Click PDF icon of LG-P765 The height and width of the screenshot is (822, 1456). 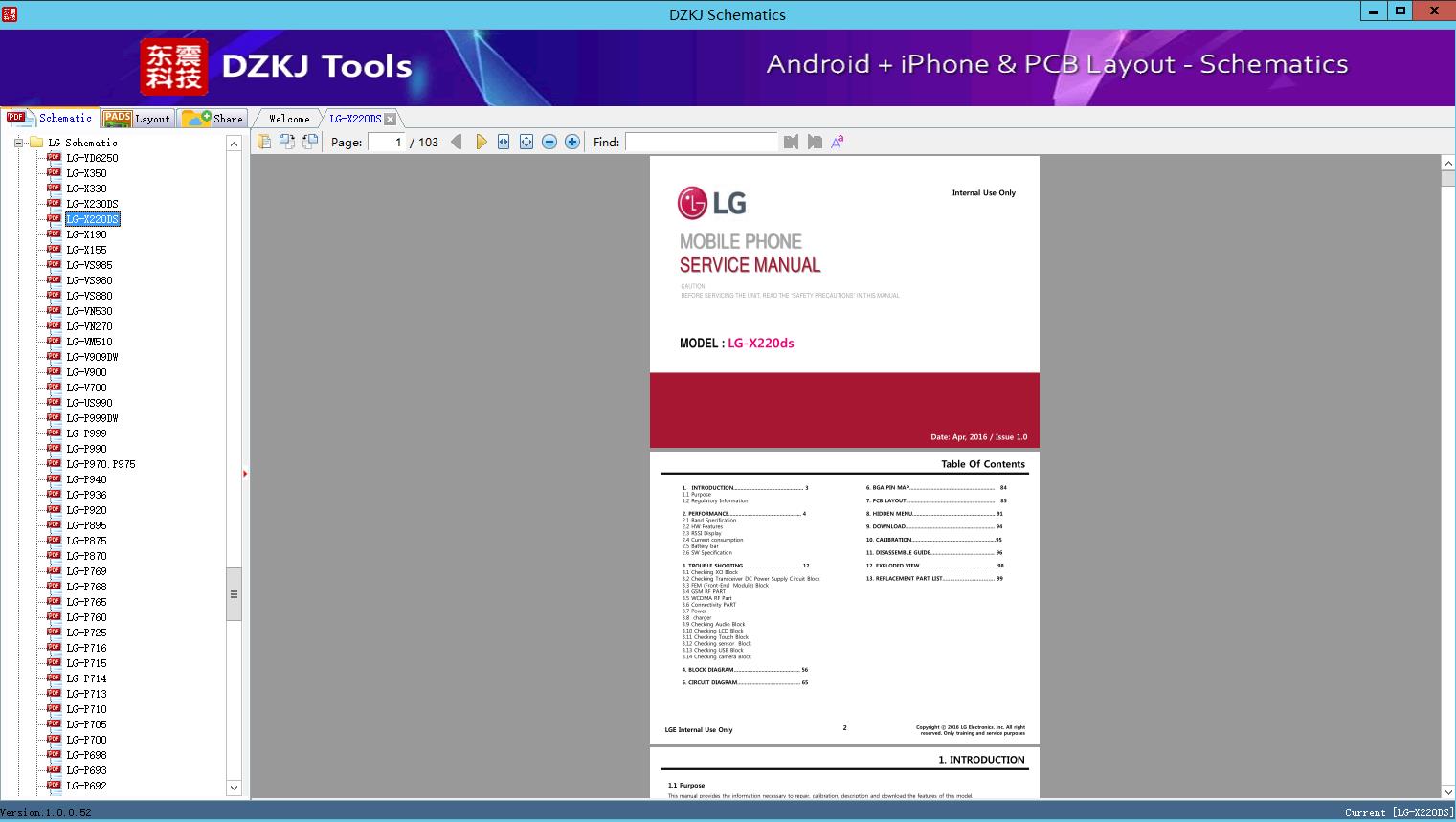(54, 602)
